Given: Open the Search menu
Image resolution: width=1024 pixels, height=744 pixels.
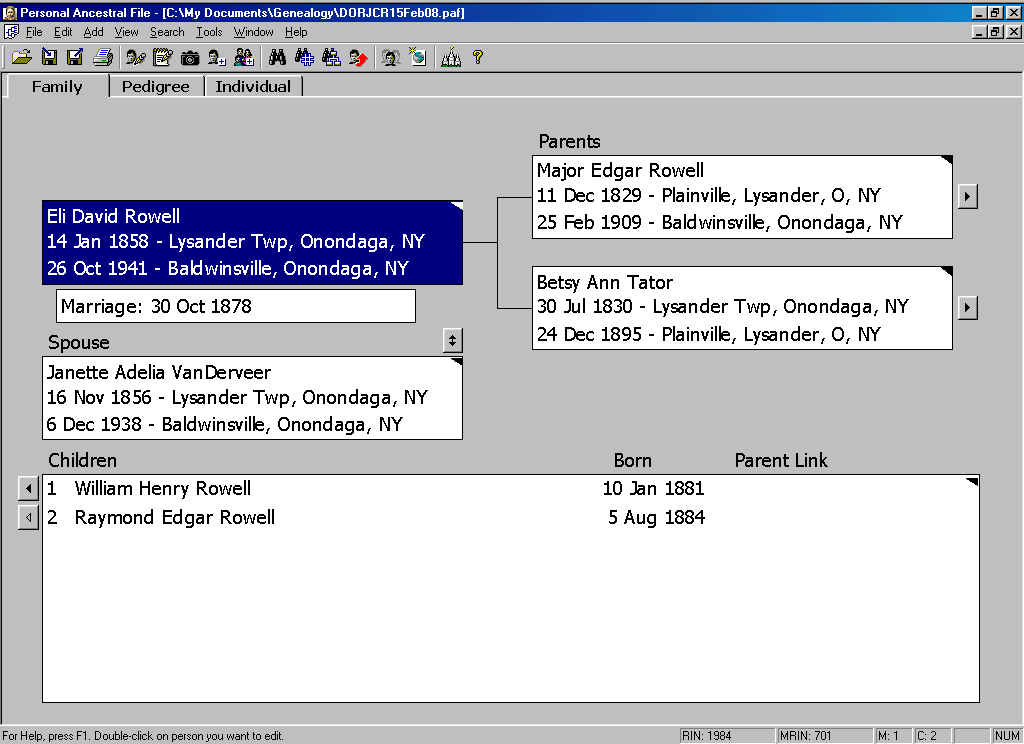Looking at the screenshot, I should tap(167, 32).
